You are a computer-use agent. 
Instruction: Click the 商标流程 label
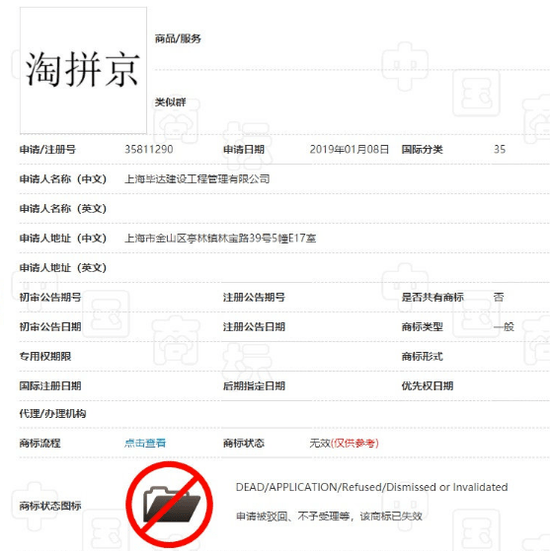click(x=40, y=443)
